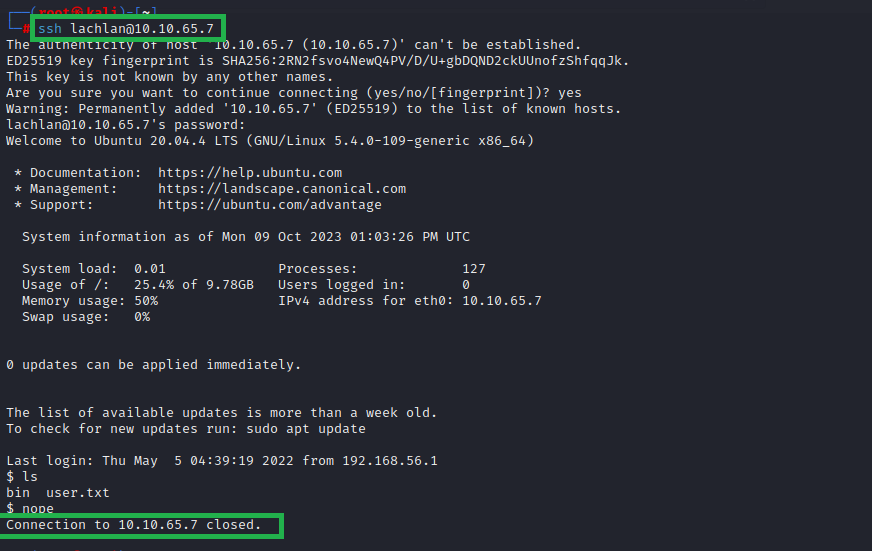Open the ubuntu.com/advantage support link
Image resolution: width=872 pixels, height=551 pixels.
pos(270,205)
